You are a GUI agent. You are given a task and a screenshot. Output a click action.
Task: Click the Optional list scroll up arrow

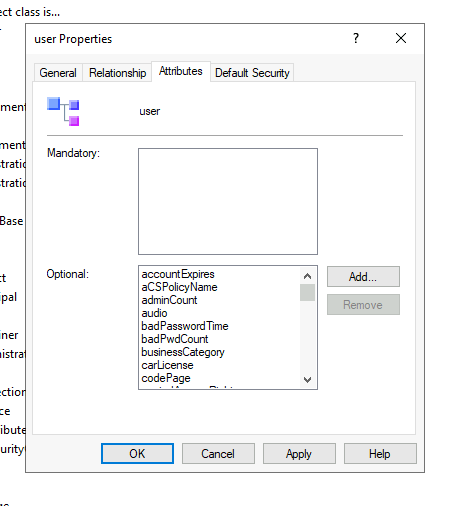[307, 276]
